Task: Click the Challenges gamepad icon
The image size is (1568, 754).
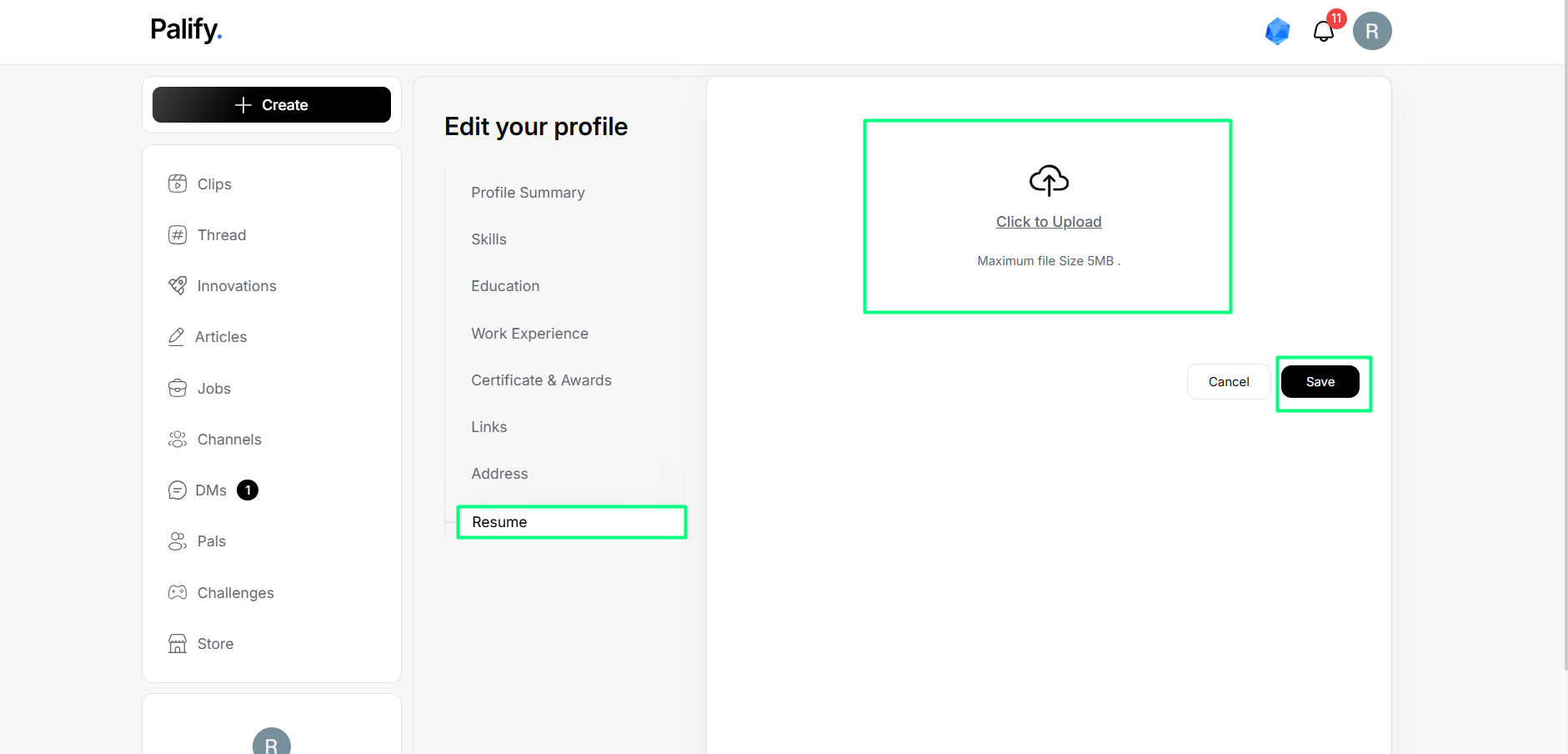Action: pyautogui.click(x=178, y=592)
